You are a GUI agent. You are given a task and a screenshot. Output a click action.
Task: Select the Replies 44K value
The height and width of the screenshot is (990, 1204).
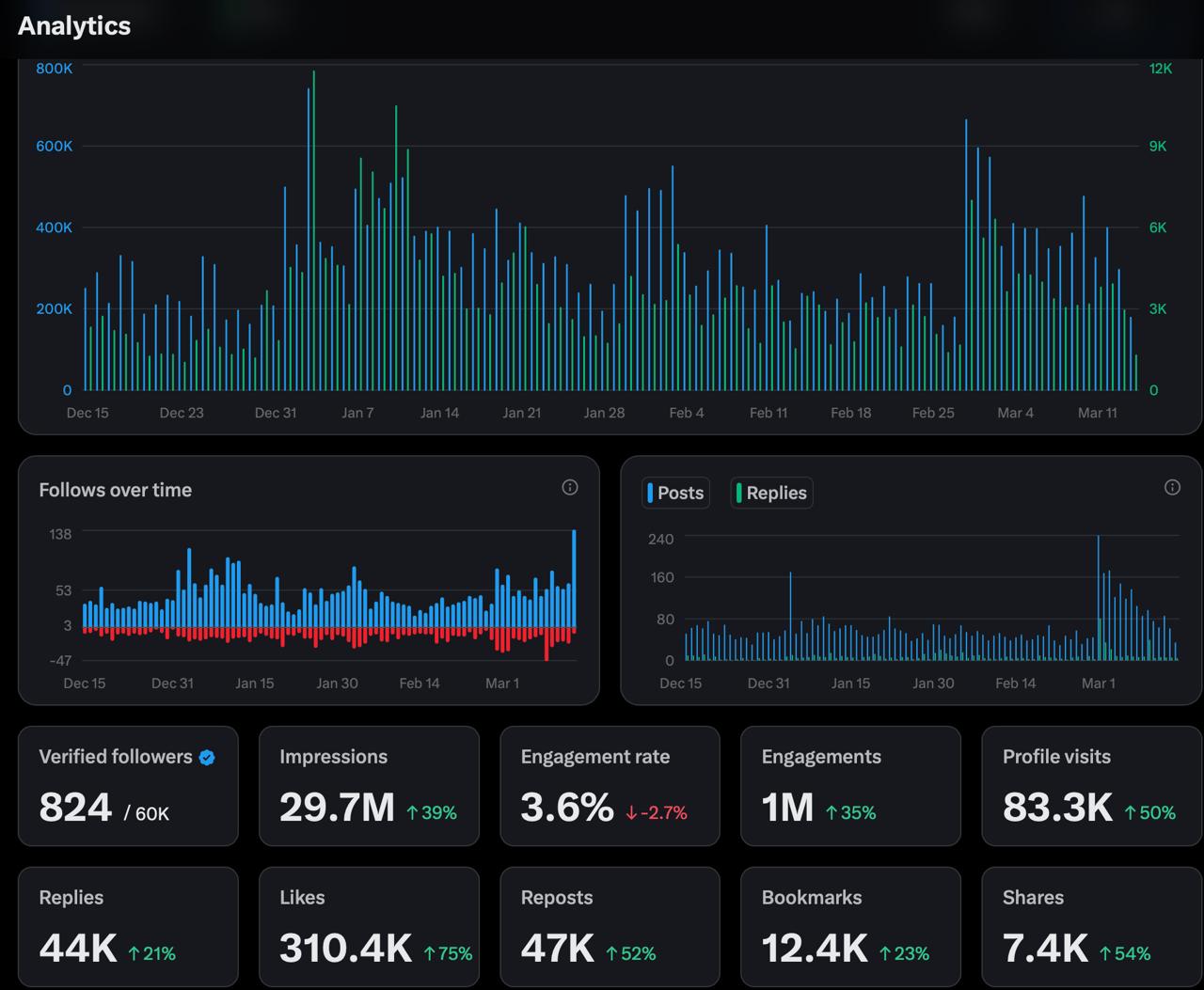click(78, 949)
